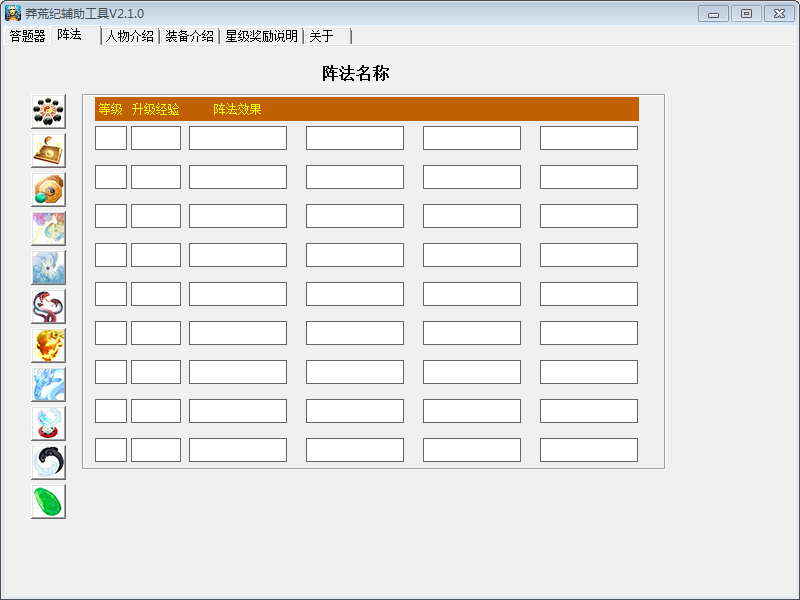Select the orange flame formation icon
Viewport: 800px width, 600px height.
[x=48, y=345]
